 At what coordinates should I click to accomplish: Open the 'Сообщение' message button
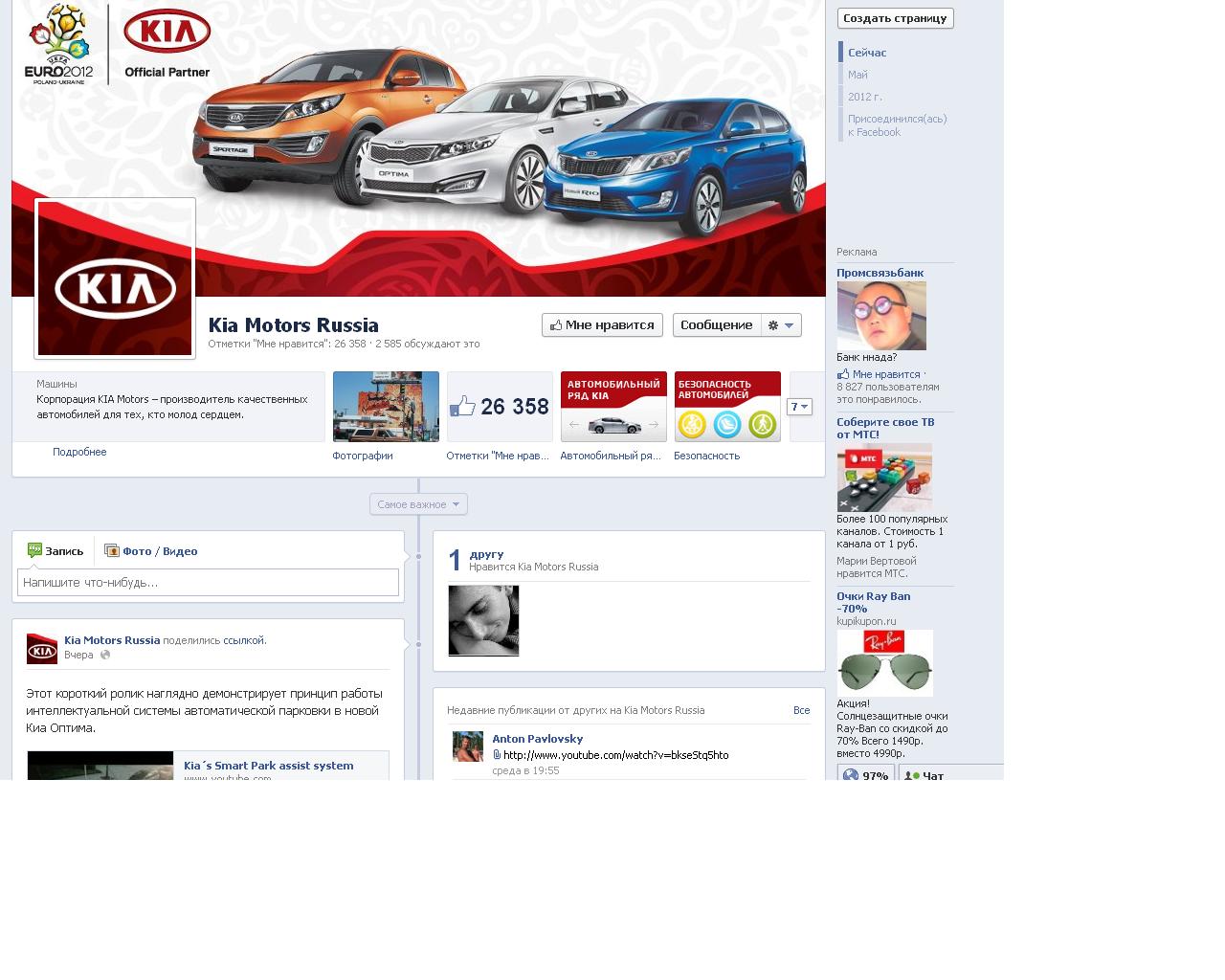pyautogui.click(x=717, y=325)
